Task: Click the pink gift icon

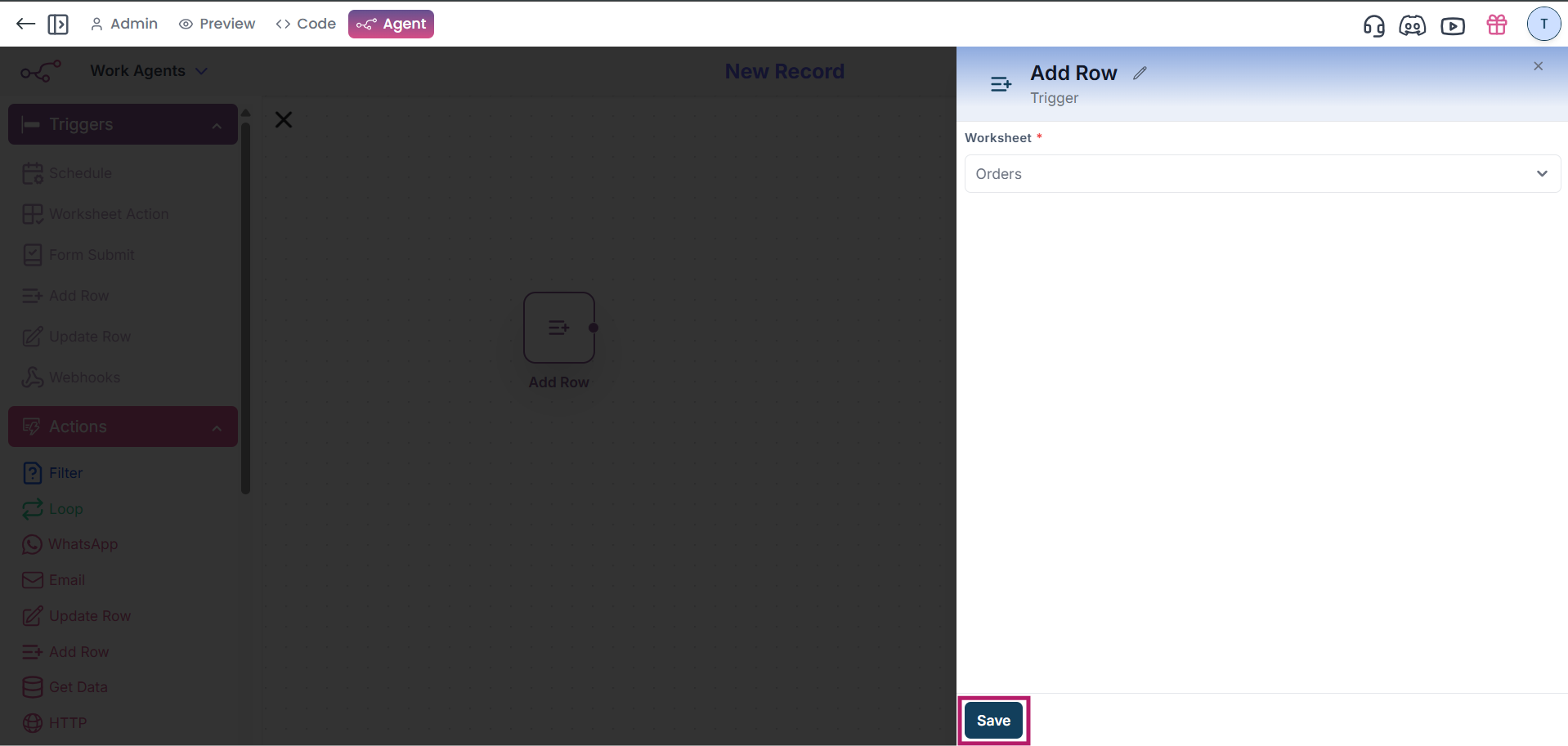Action: click(x=1496, y=25)
